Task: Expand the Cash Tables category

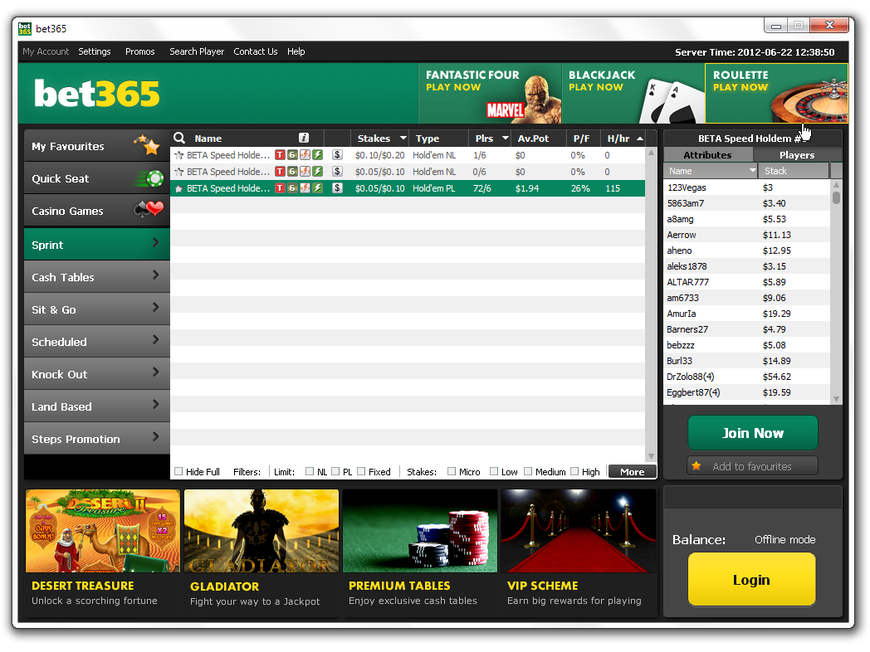Action: tap(96, 277)
